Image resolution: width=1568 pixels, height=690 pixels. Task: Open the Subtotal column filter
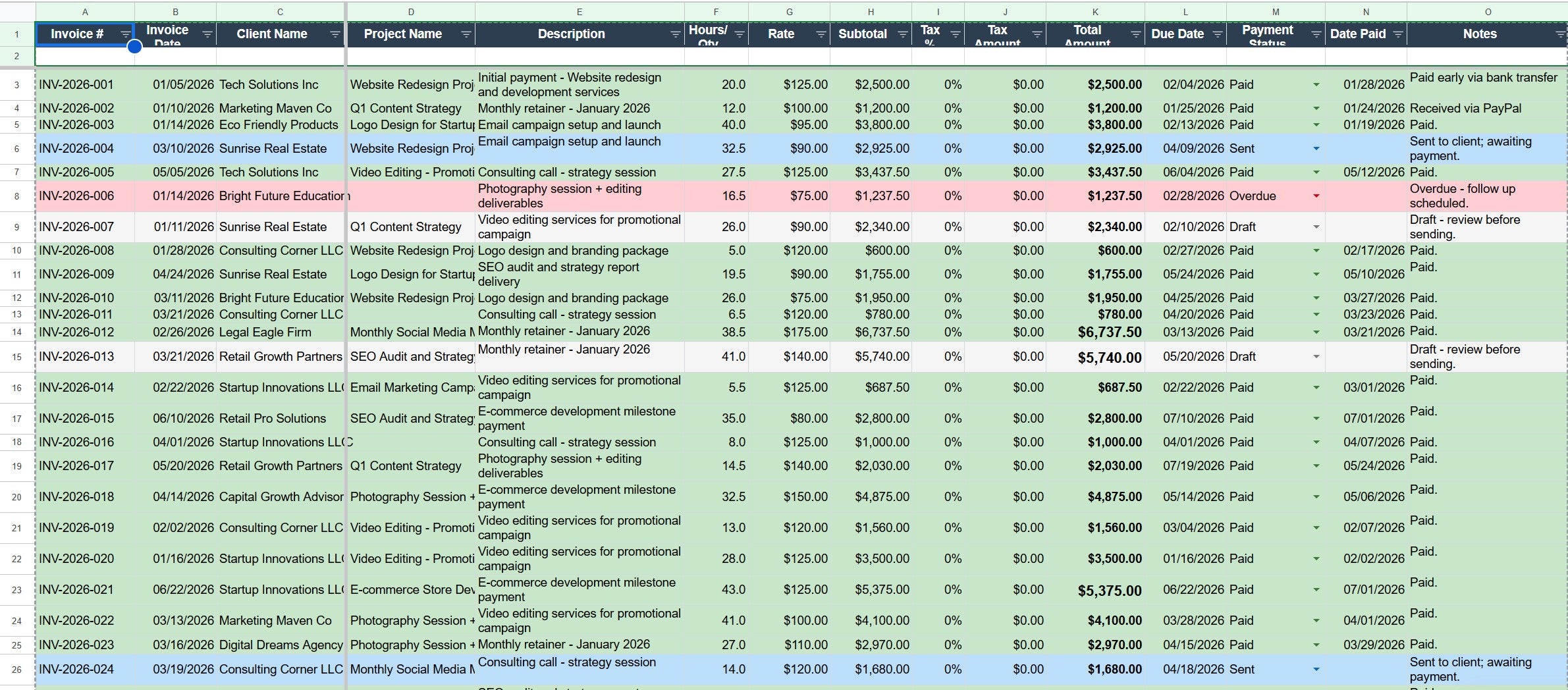point(904,34)
